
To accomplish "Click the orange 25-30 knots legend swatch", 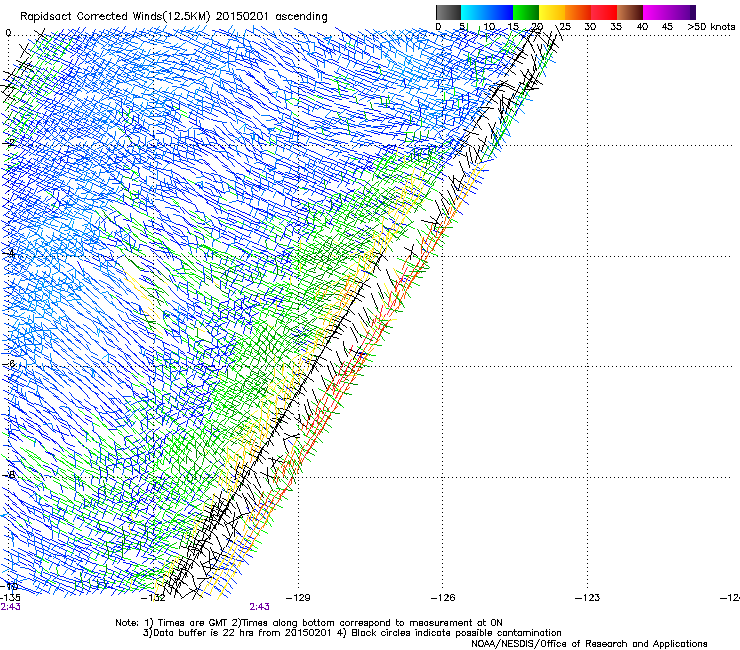I will 578,12.
